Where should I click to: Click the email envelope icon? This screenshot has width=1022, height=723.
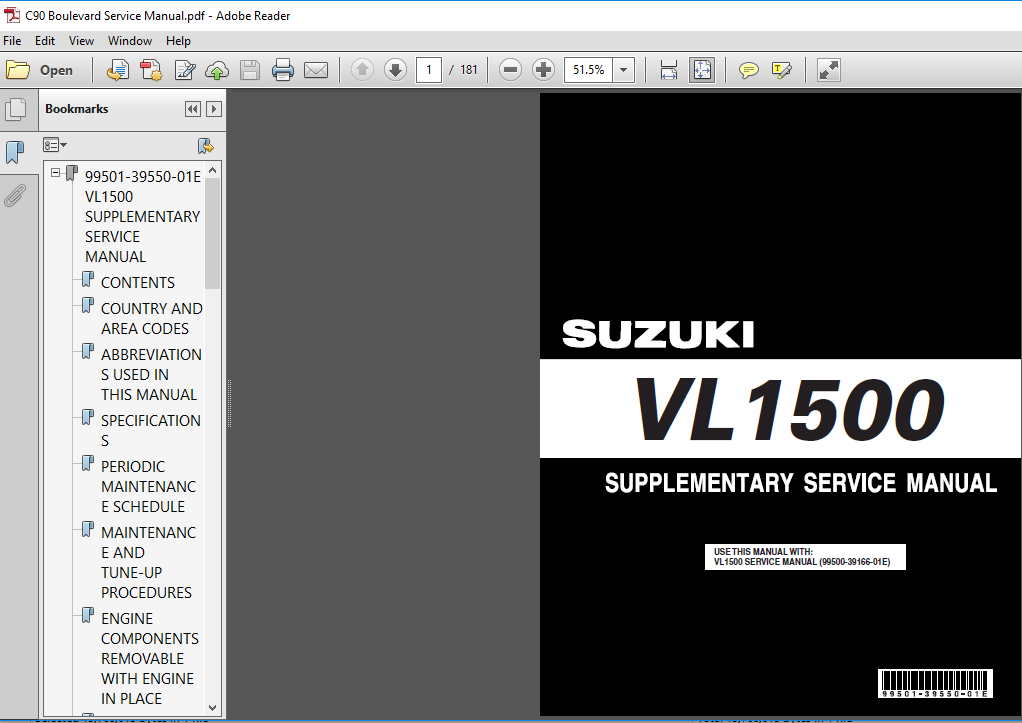pos(316,70)
